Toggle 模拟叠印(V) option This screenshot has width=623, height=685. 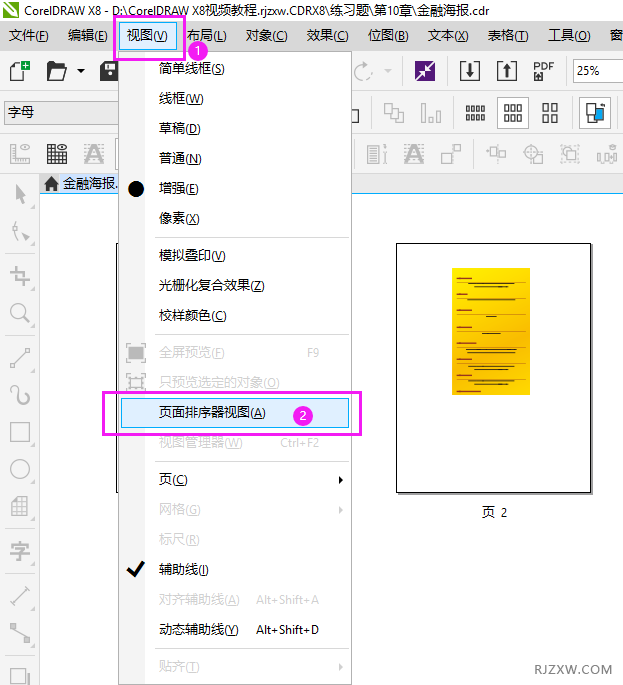(235, 256)
